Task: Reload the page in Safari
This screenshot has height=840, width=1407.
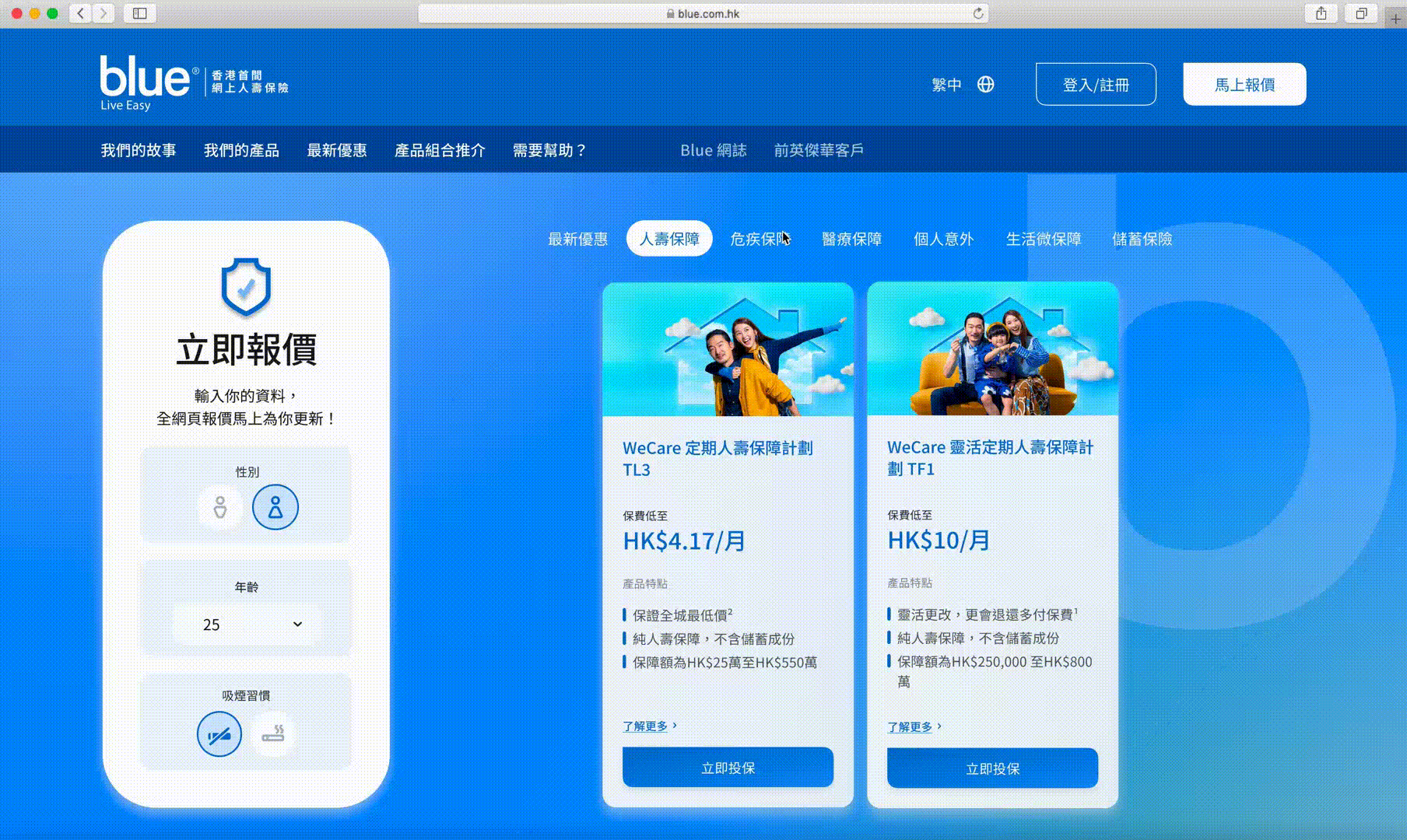Action: point(978,13)
